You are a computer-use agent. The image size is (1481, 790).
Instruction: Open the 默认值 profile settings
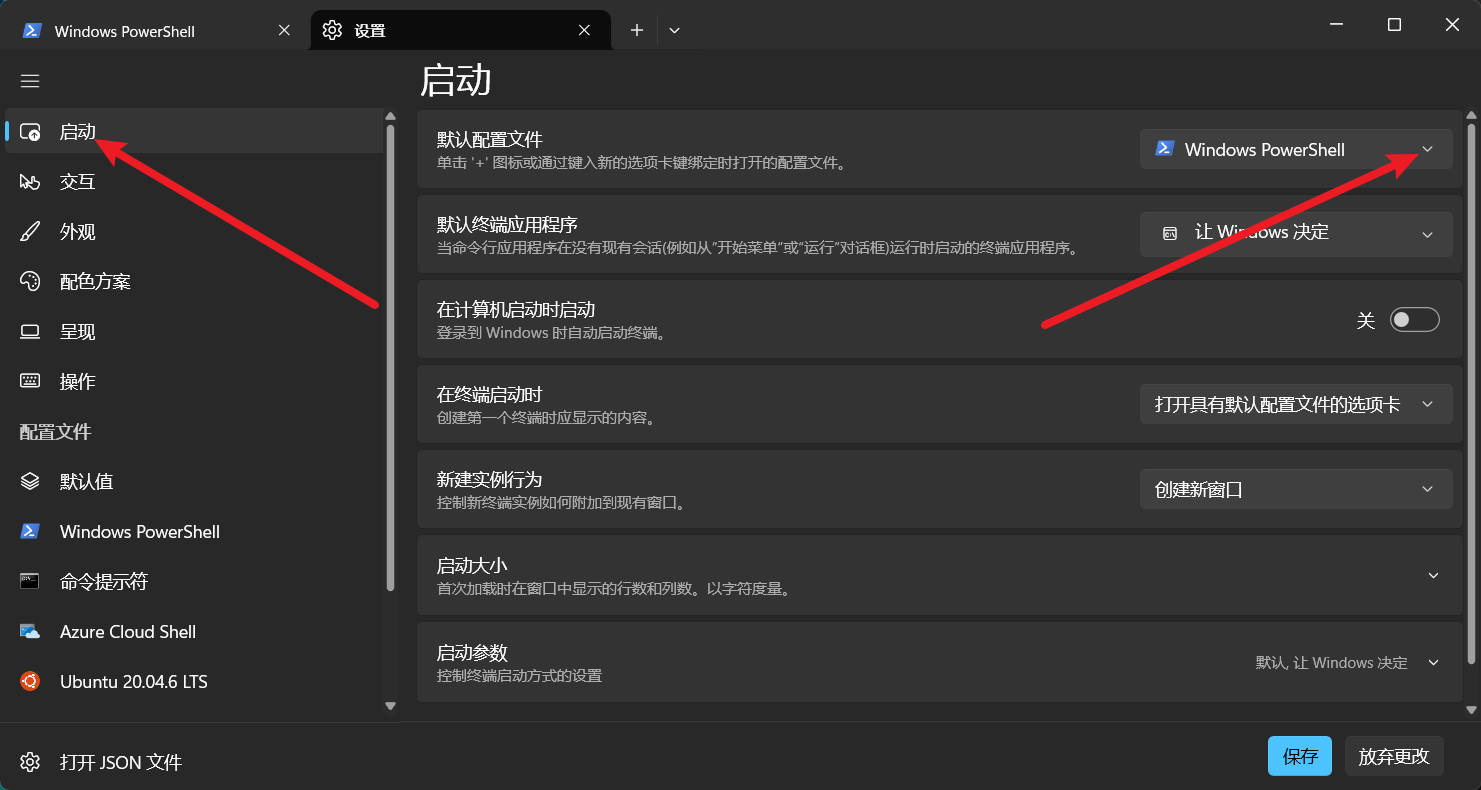click(x=194, y=482)
